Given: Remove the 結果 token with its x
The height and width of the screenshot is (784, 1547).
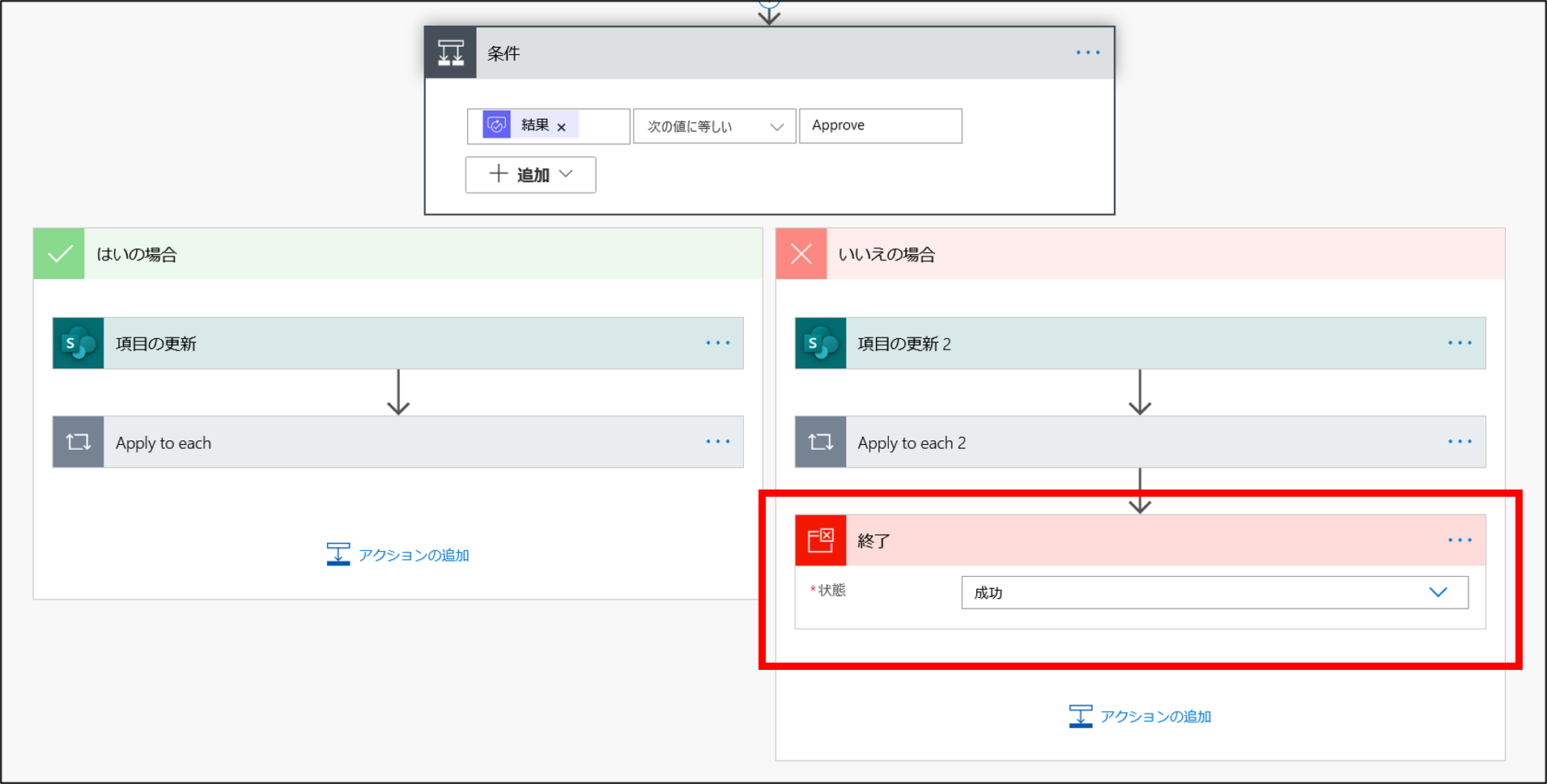Looking at the screenshot, I should pyautogui.click(x=561, y=126).
